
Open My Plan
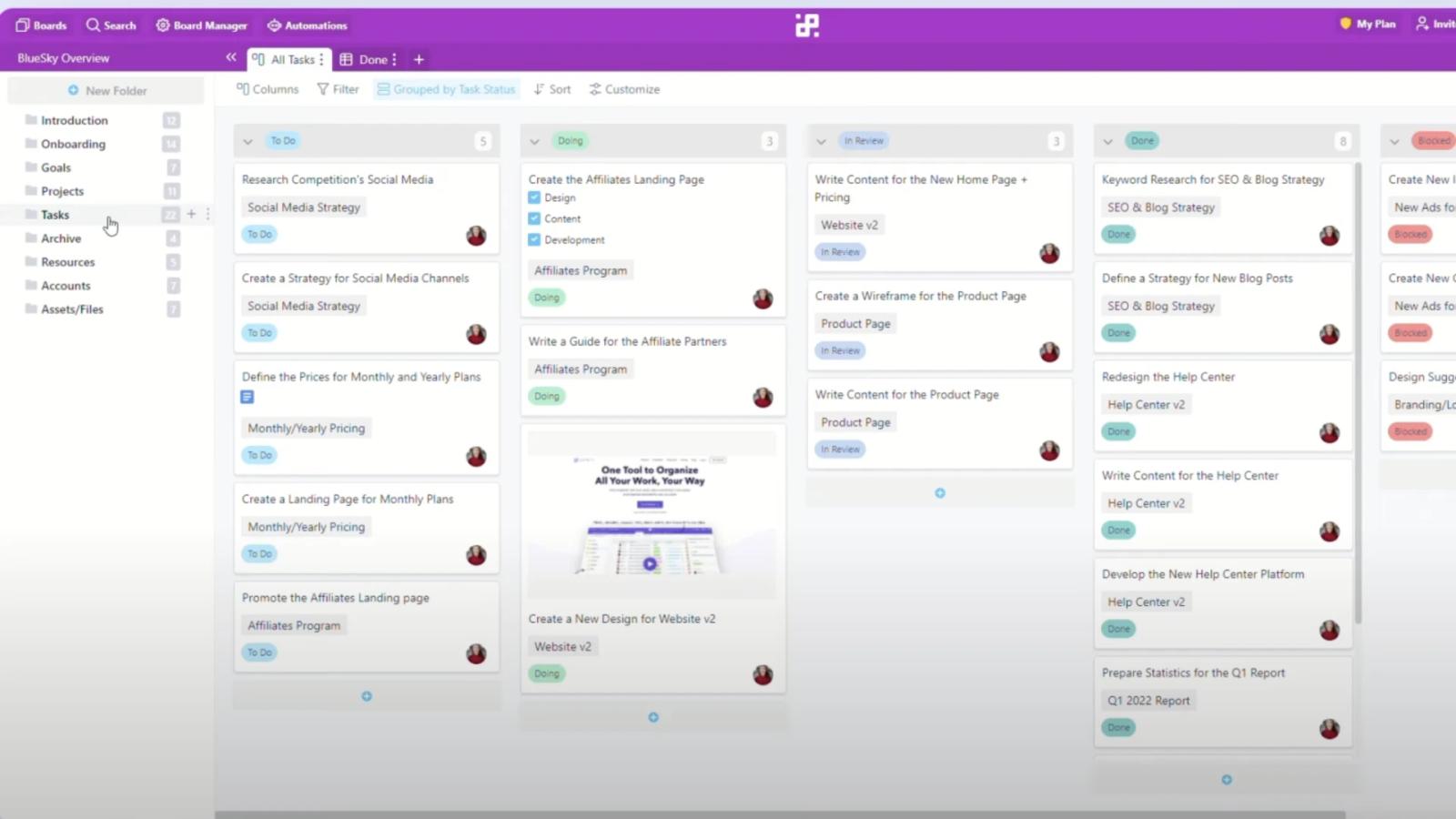pyautogui.click(x=1368, y=24)
